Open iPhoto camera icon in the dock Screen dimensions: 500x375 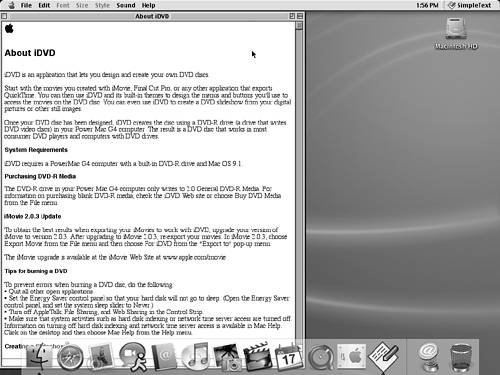click(x=227, y=357)
